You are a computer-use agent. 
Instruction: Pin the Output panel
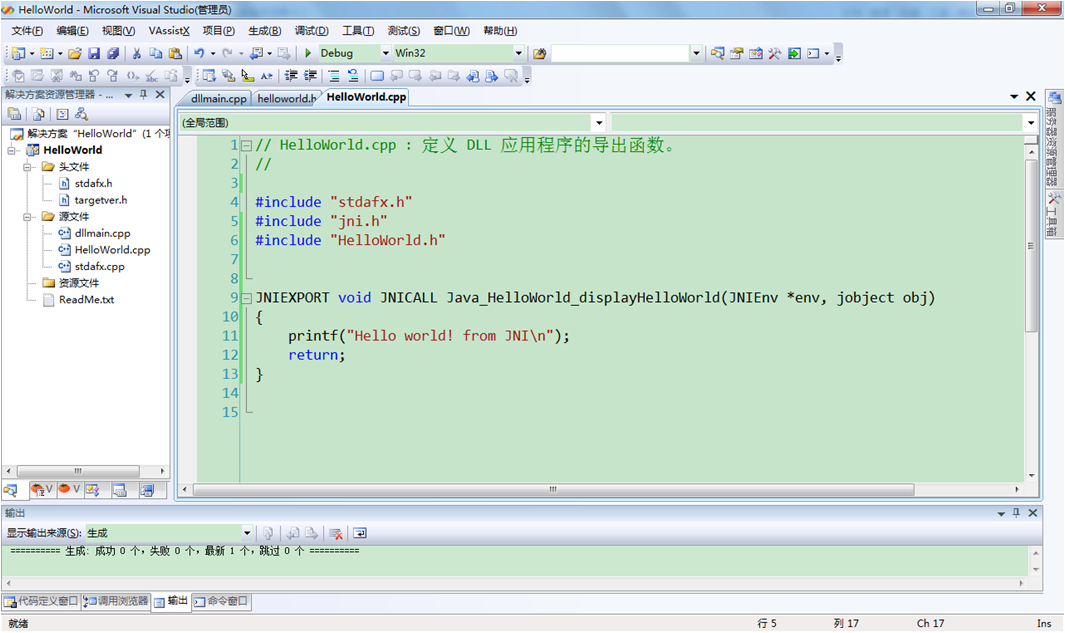point(1016,513)
